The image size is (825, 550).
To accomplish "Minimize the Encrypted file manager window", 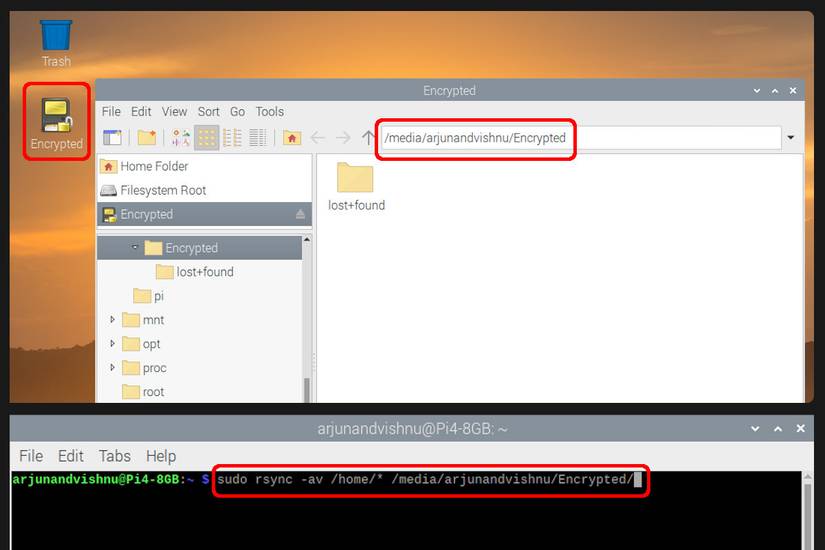I will click(757, 91).
